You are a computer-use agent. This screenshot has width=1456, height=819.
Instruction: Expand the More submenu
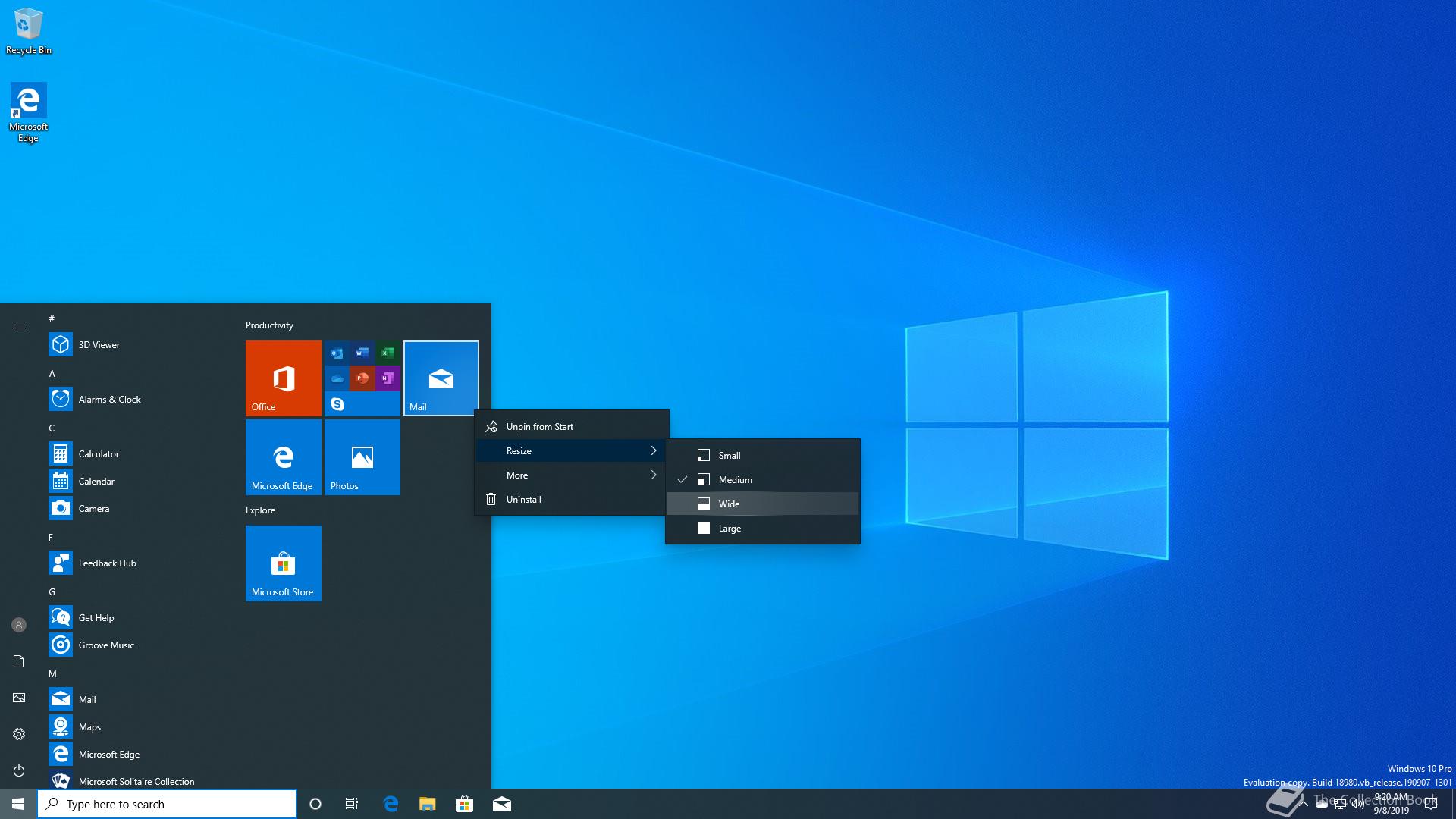tap(572, 475)
